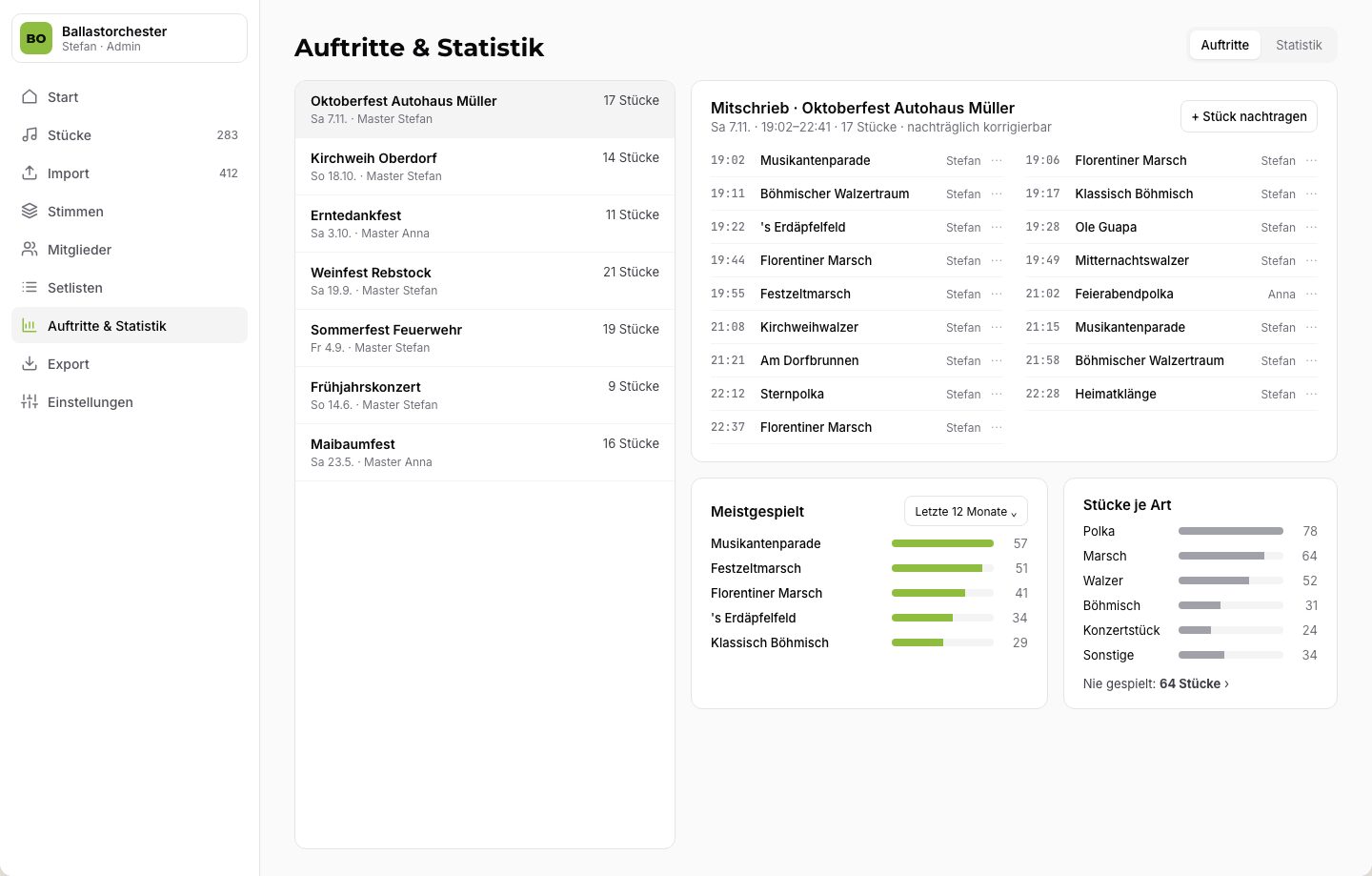Viewport: 1372px width, 876px height.
Task: Click the Oktoberfest Autohaus Müller list entry
Action: 485,110
